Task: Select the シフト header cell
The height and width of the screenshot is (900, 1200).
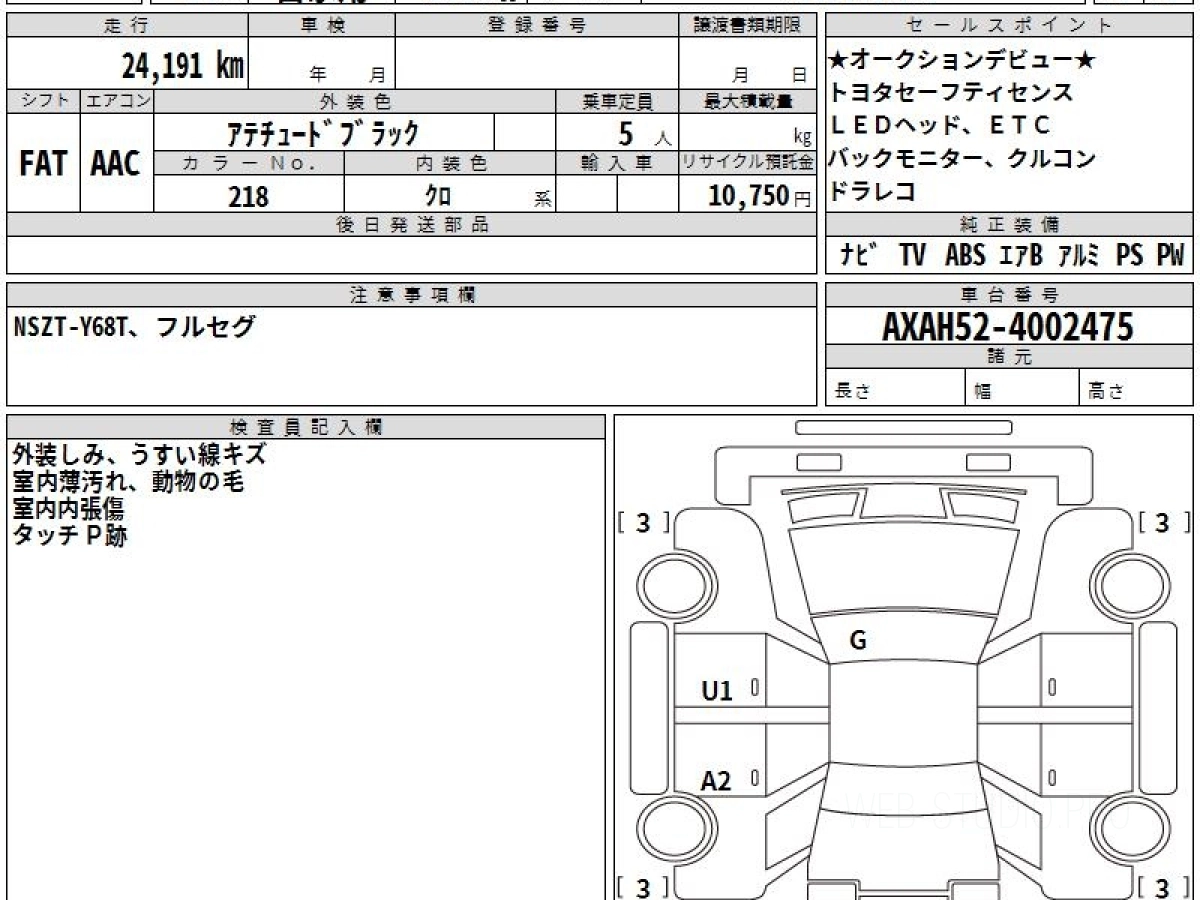Action: (x=43, y=101)
